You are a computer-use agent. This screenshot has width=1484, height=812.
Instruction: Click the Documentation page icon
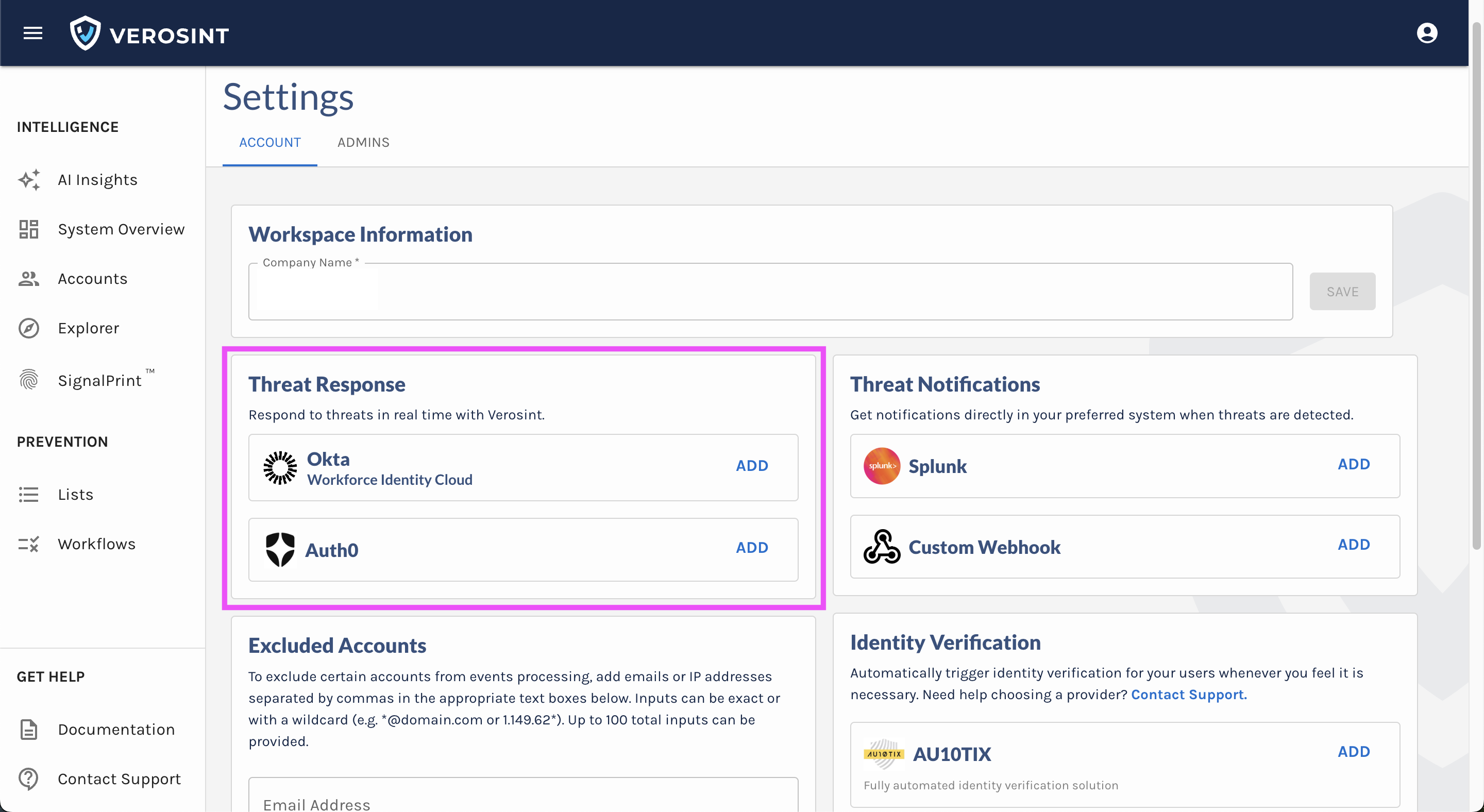(x=29, y=730)
